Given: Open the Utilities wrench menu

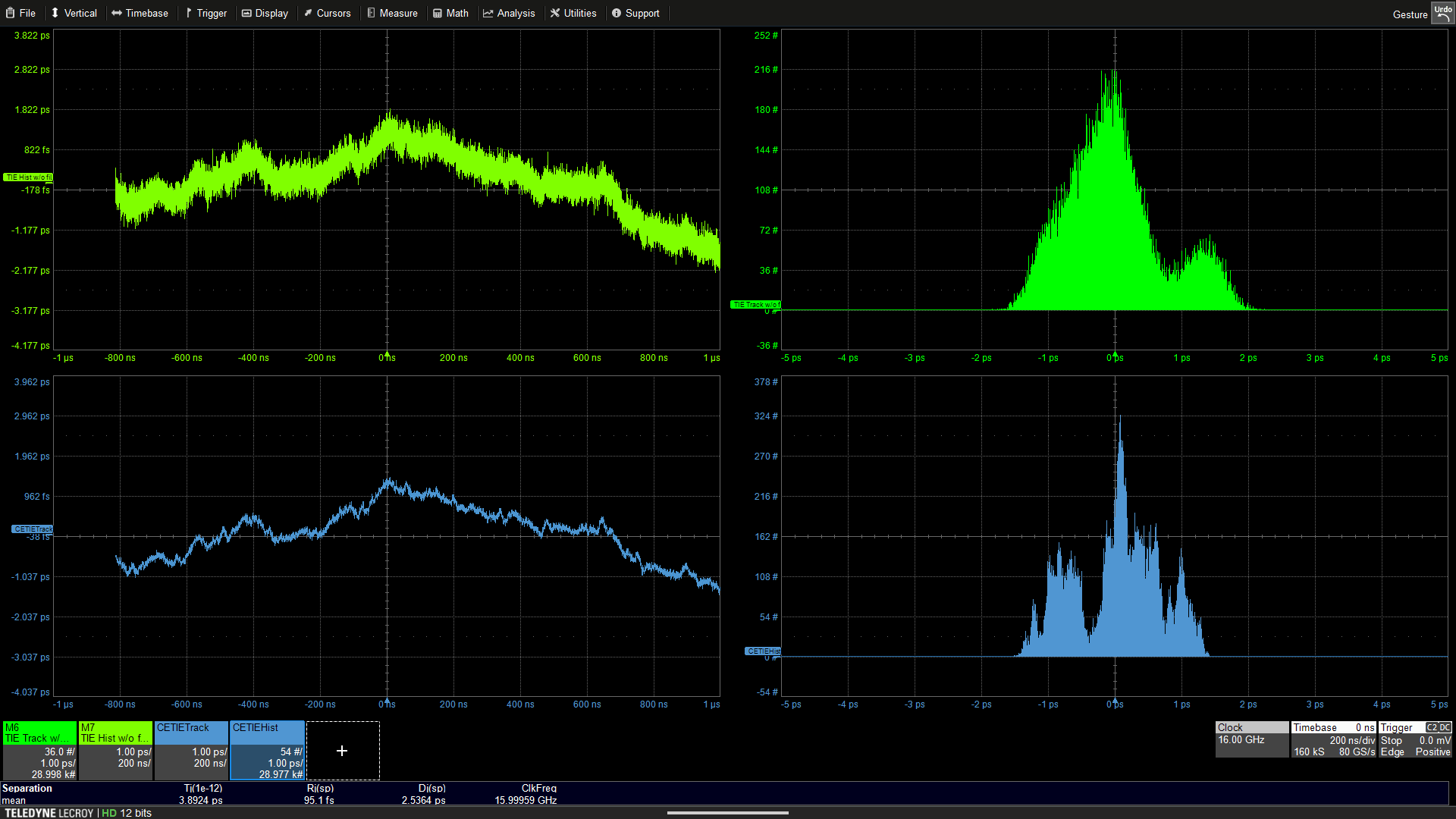Looking at the screenshot, I should tap(573, 13).
